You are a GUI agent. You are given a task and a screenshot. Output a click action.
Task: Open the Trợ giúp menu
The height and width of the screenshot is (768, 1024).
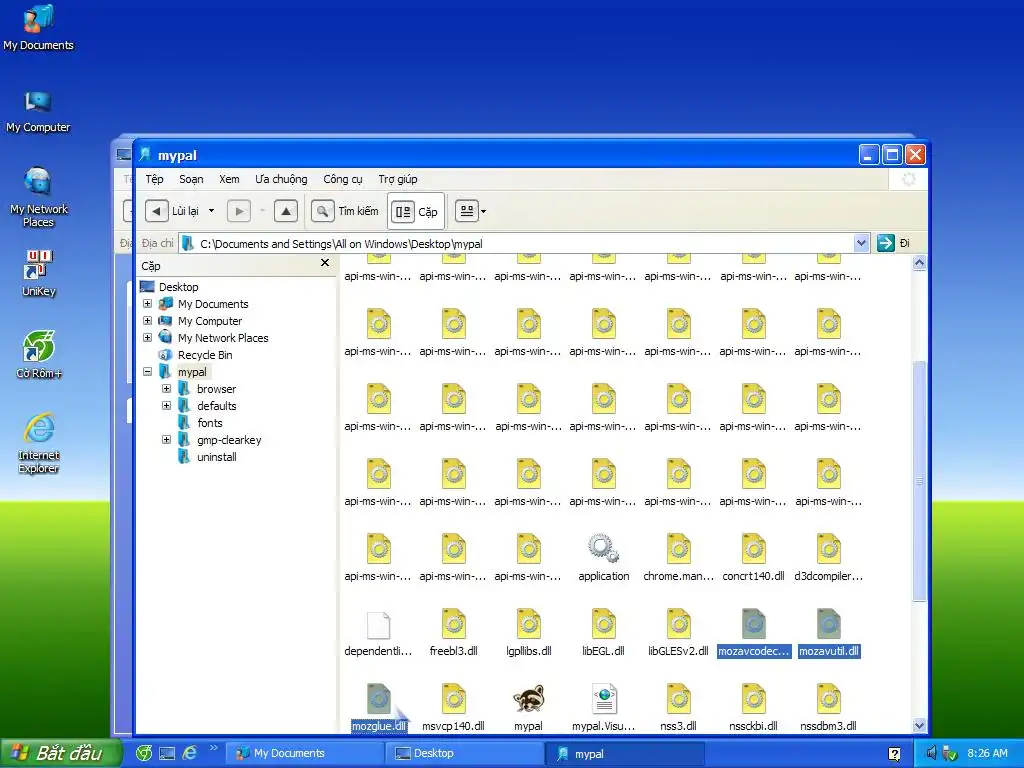tap(398, 179)
